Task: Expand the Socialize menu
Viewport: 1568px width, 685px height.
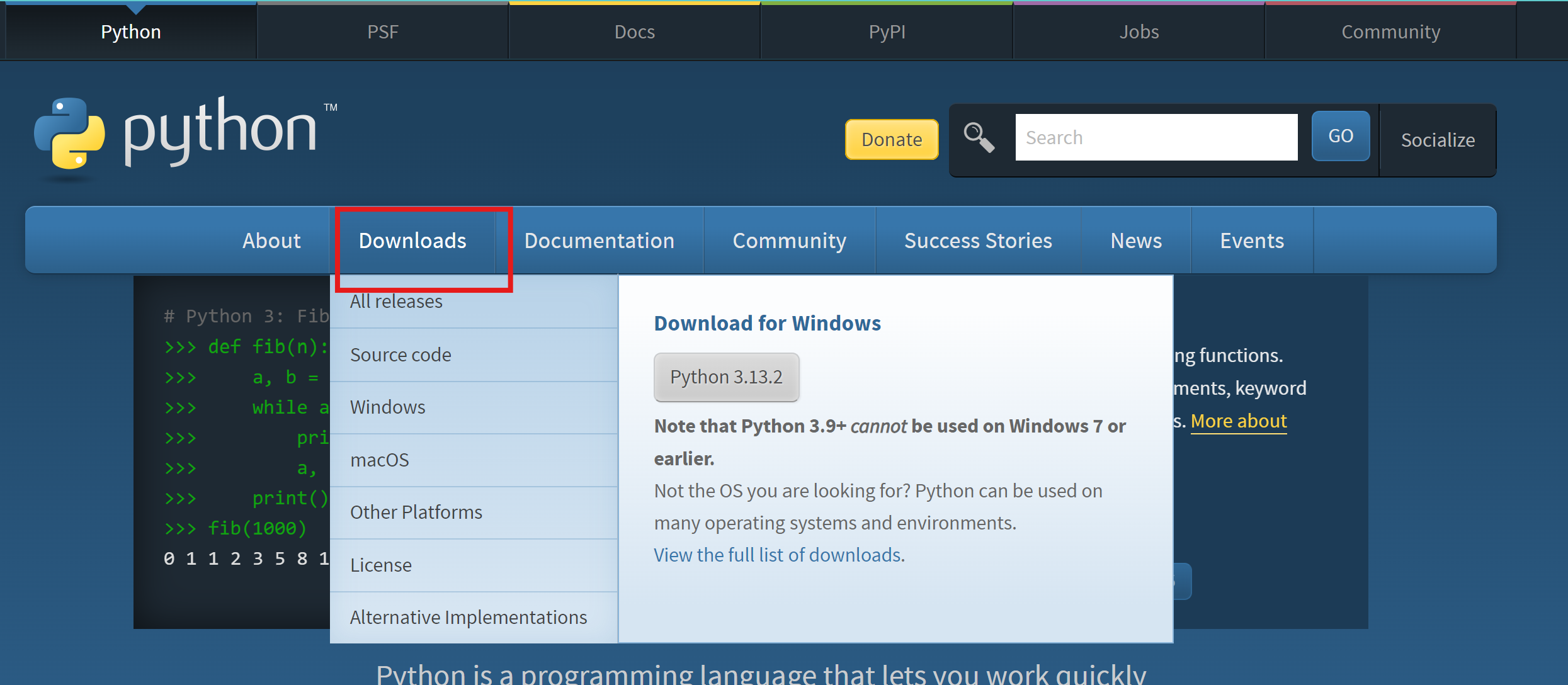Action: (1437, 140)
